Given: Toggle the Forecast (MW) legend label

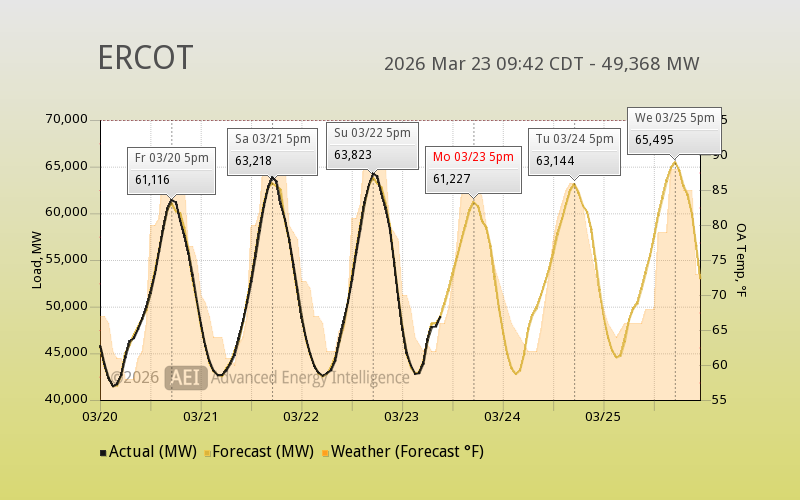Looking at the screenshot, I should 264,452.
